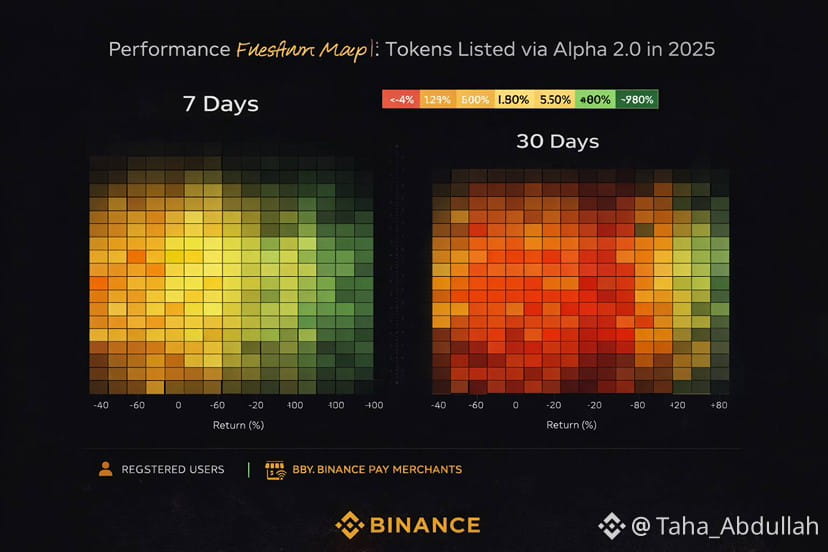
Task: Click the Return (%) label under 7 Days chart
Action: point(238,425)
